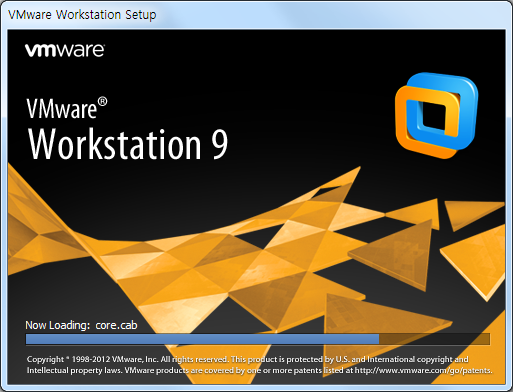Click the VMware Workstation overlapping squares logo icon
This screenshot has height=392, width=513.
436,115
